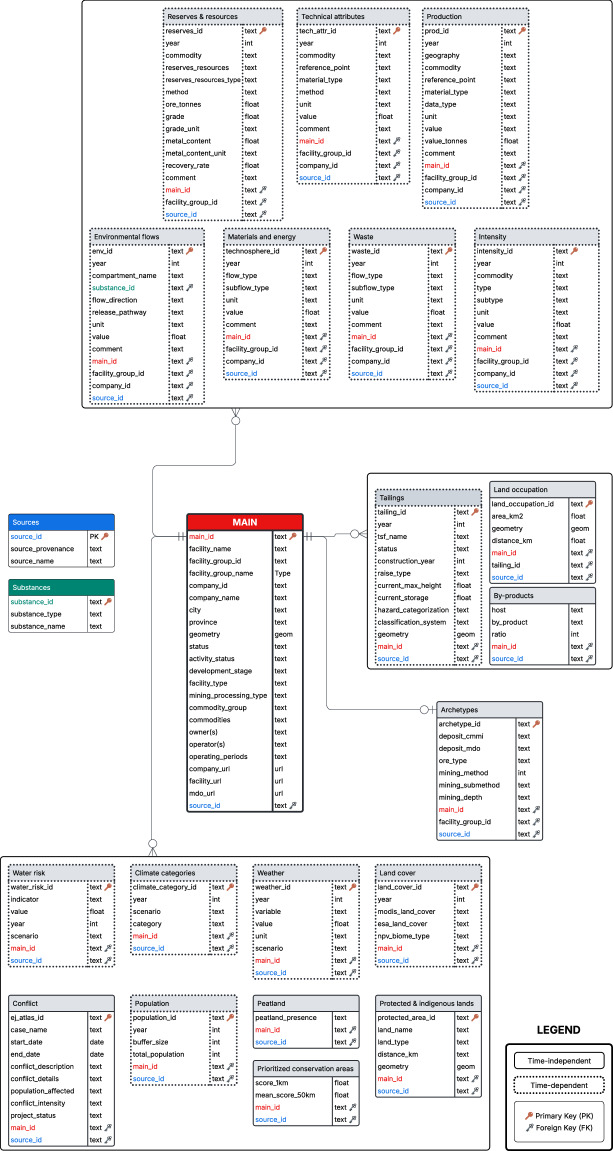Click the key icon next to ej_atlas_id

(x=108, y=1017)
